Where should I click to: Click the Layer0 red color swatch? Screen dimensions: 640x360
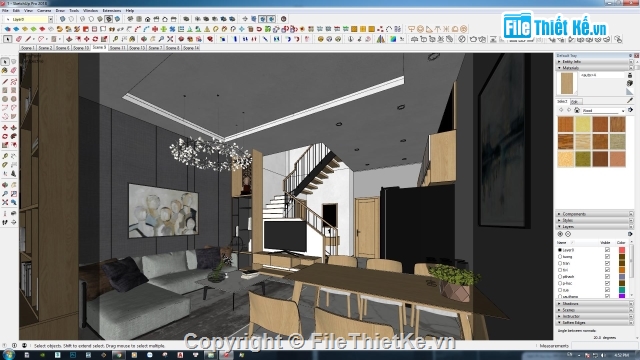(622, 250)
